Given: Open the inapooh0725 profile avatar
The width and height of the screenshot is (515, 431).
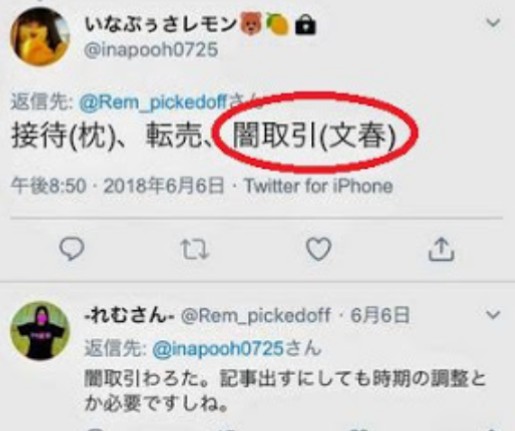Looking at the screenshot, I should [x=40, y=37].
